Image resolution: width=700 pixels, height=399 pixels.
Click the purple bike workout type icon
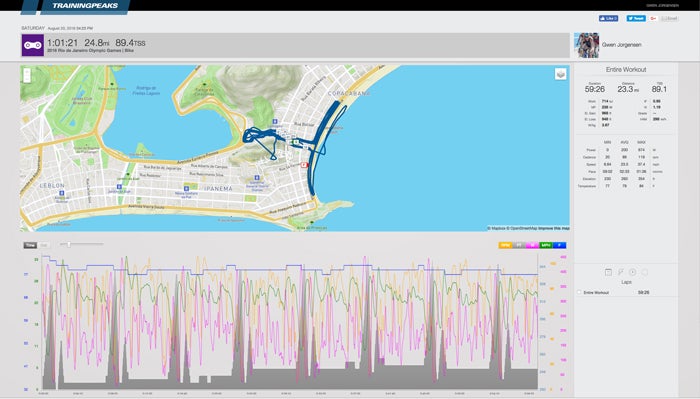pos(33,45)
